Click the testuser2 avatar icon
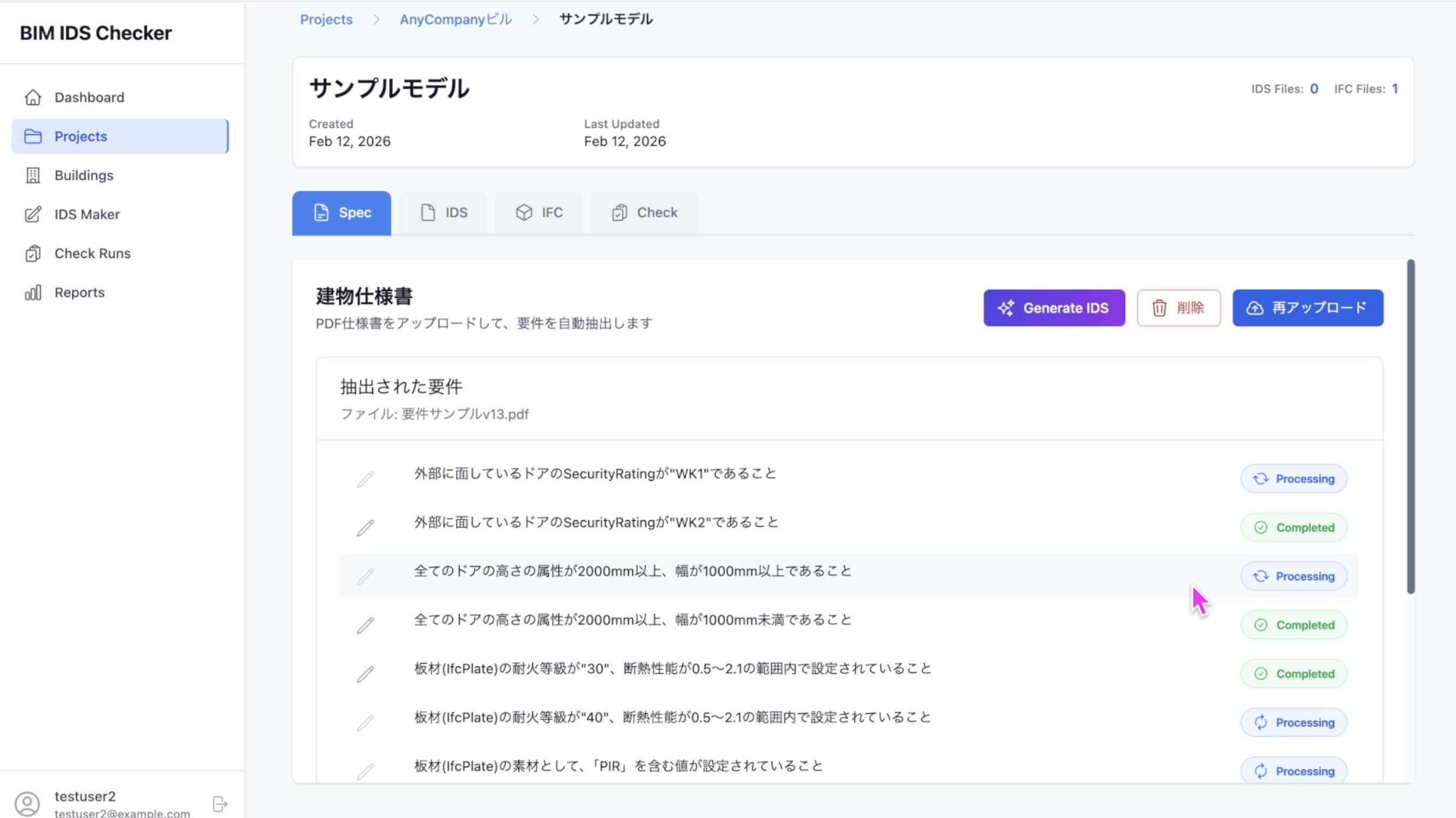Screen dimensions: 1456x818 (27, 804)
